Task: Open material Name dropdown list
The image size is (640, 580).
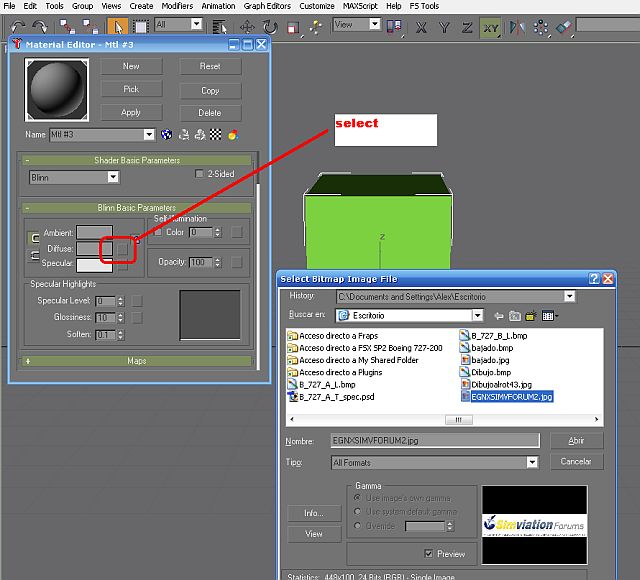Action: click(149, 134)
